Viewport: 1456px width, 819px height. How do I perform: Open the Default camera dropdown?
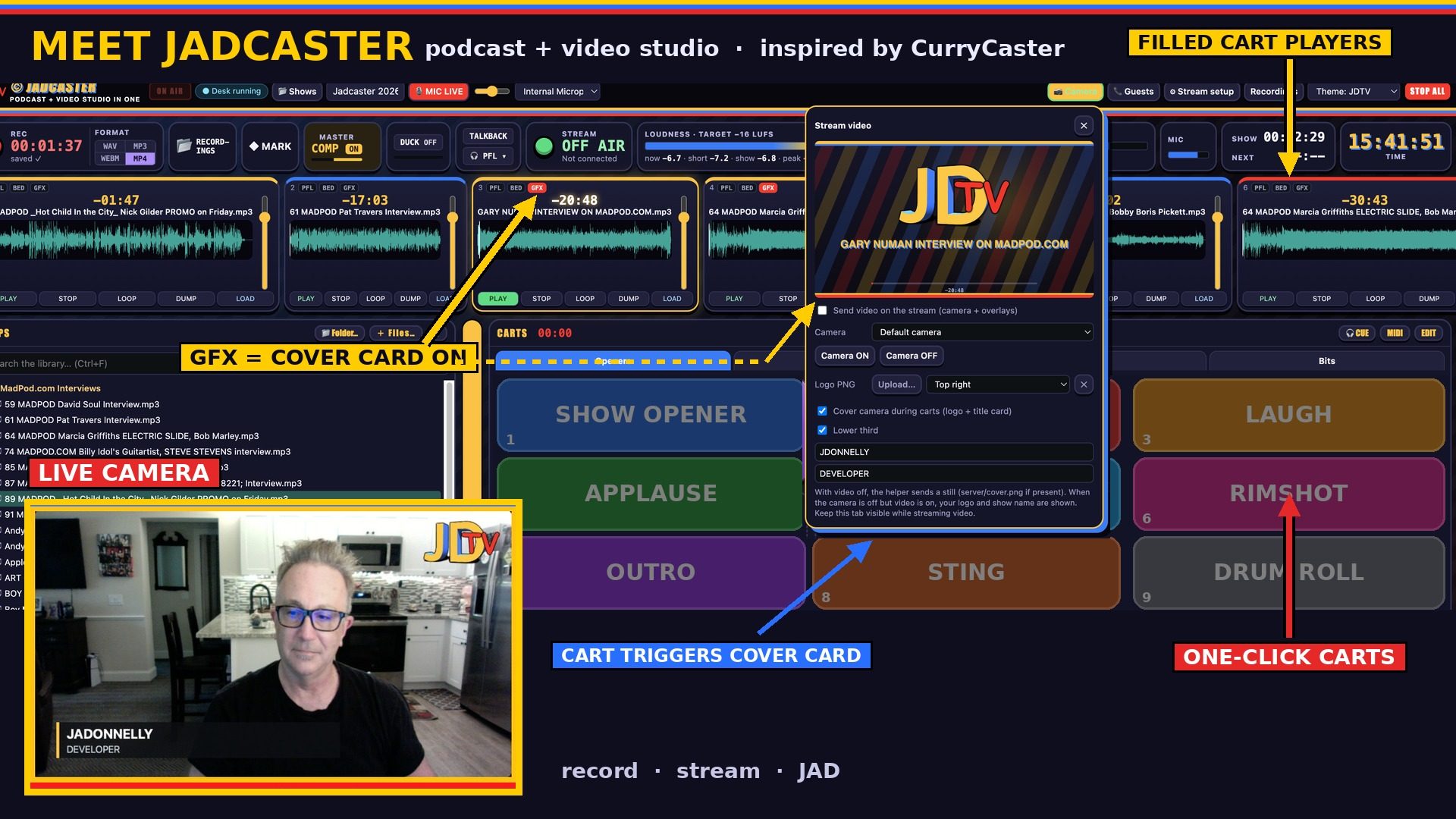click(983, 332)
